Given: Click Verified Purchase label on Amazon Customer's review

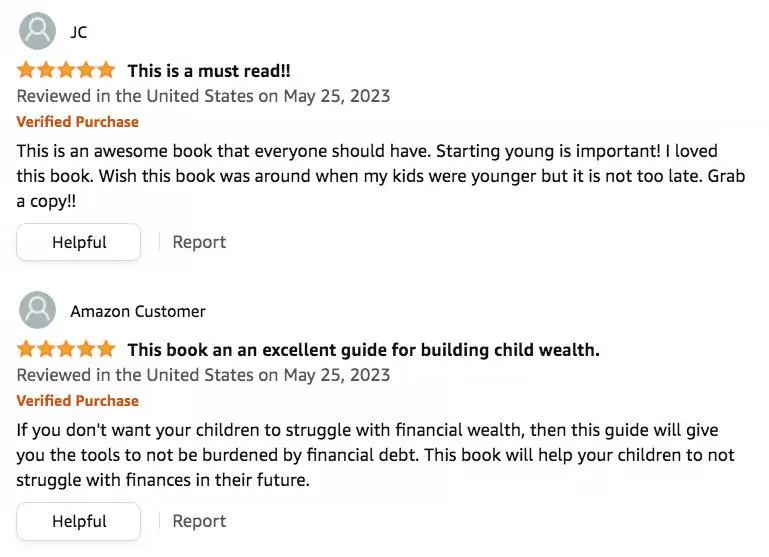Looking at the screenshot, I should [78, 401].
